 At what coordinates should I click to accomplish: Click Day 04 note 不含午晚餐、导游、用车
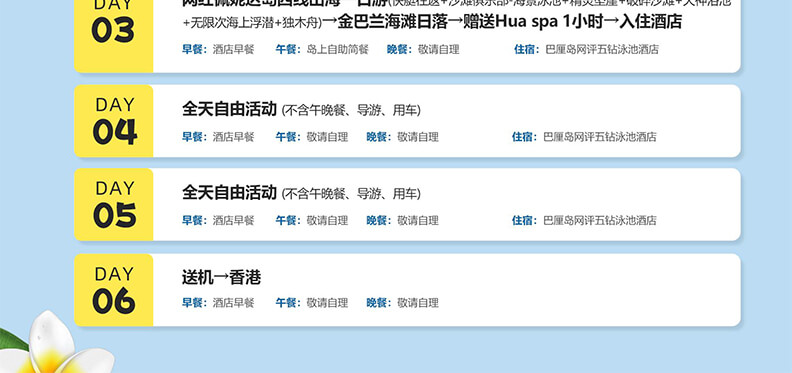(x=351, y=110)
